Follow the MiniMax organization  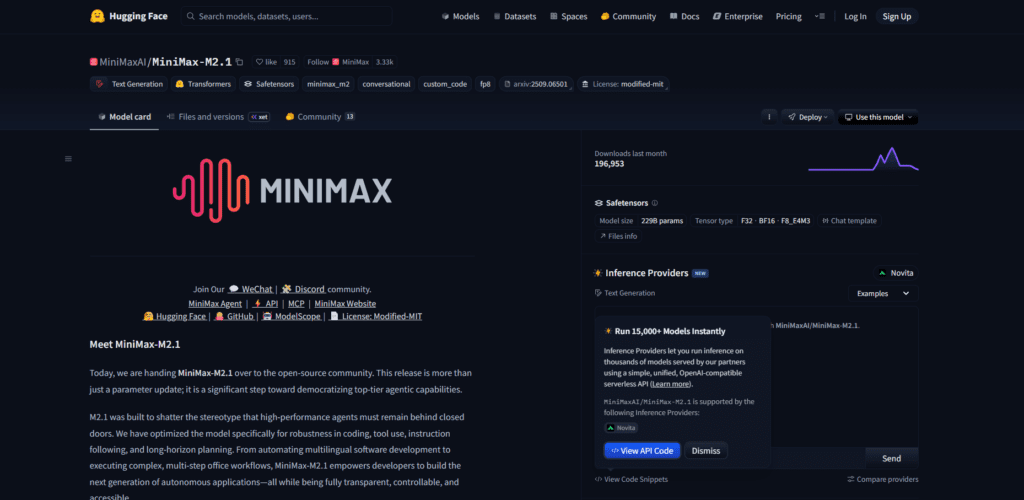point(338,62)
